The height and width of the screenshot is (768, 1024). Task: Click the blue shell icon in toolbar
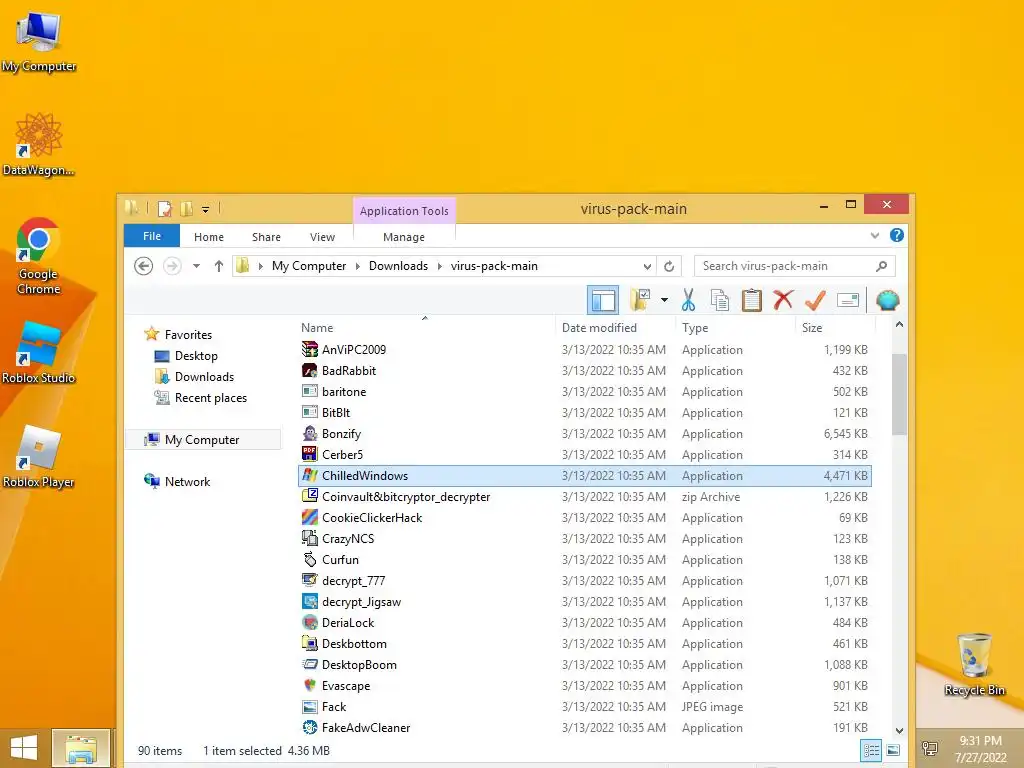point(888,300)
